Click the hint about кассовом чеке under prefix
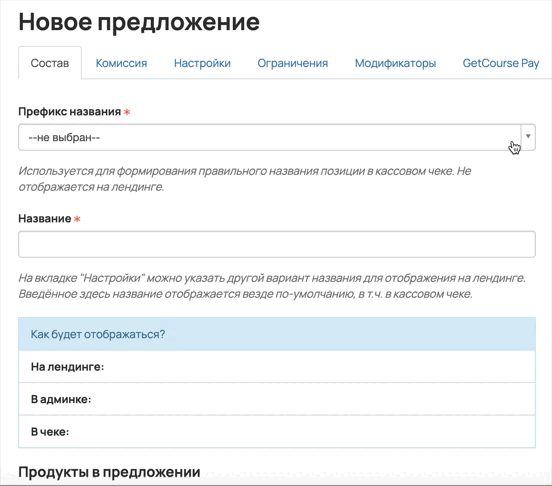 [x=245, y=179]
